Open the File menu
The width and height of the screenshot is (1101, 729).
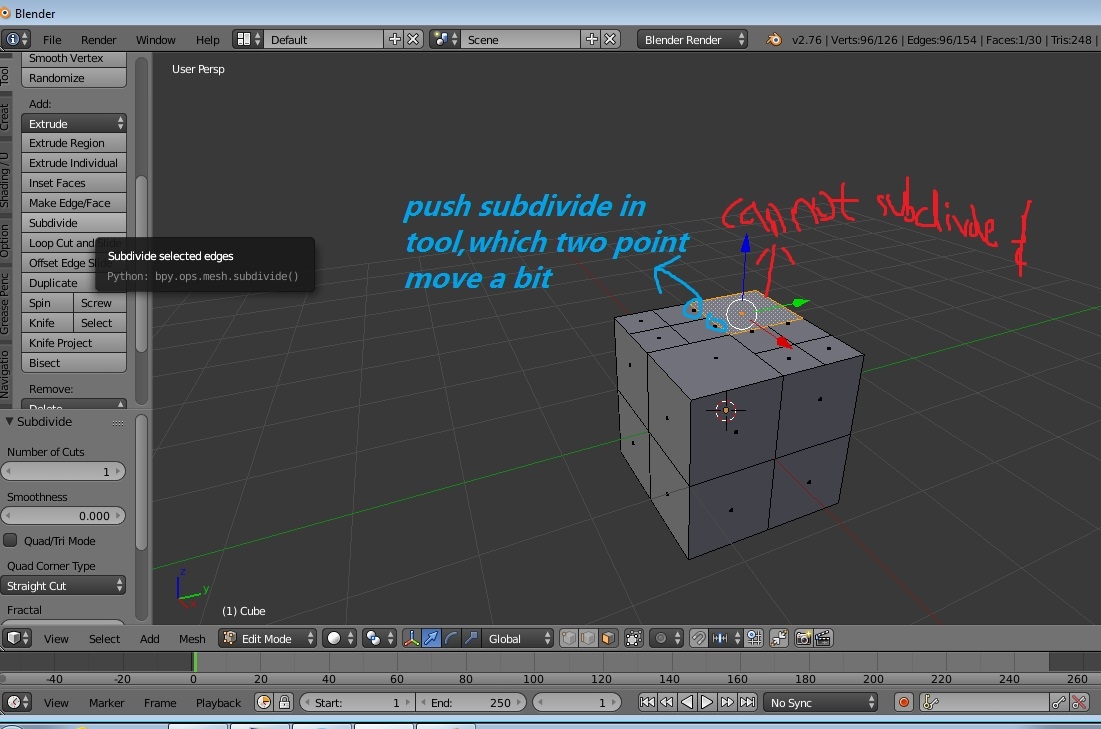pyautogui.click(x=52, y=40)
